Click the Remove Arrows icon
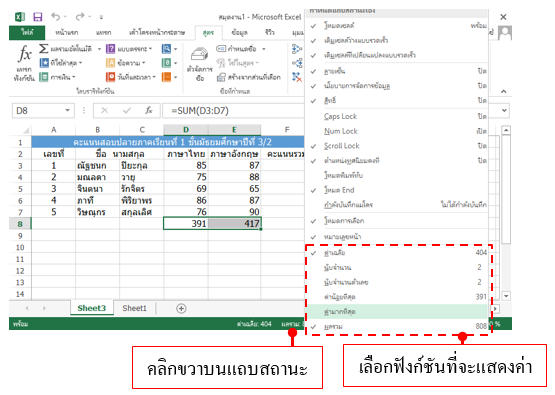555x395 pixels. [297, 77]
